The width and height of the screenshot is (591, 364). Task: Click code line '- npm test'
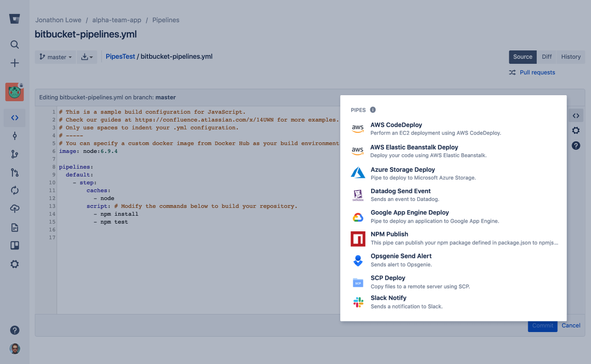click(111, 222)
